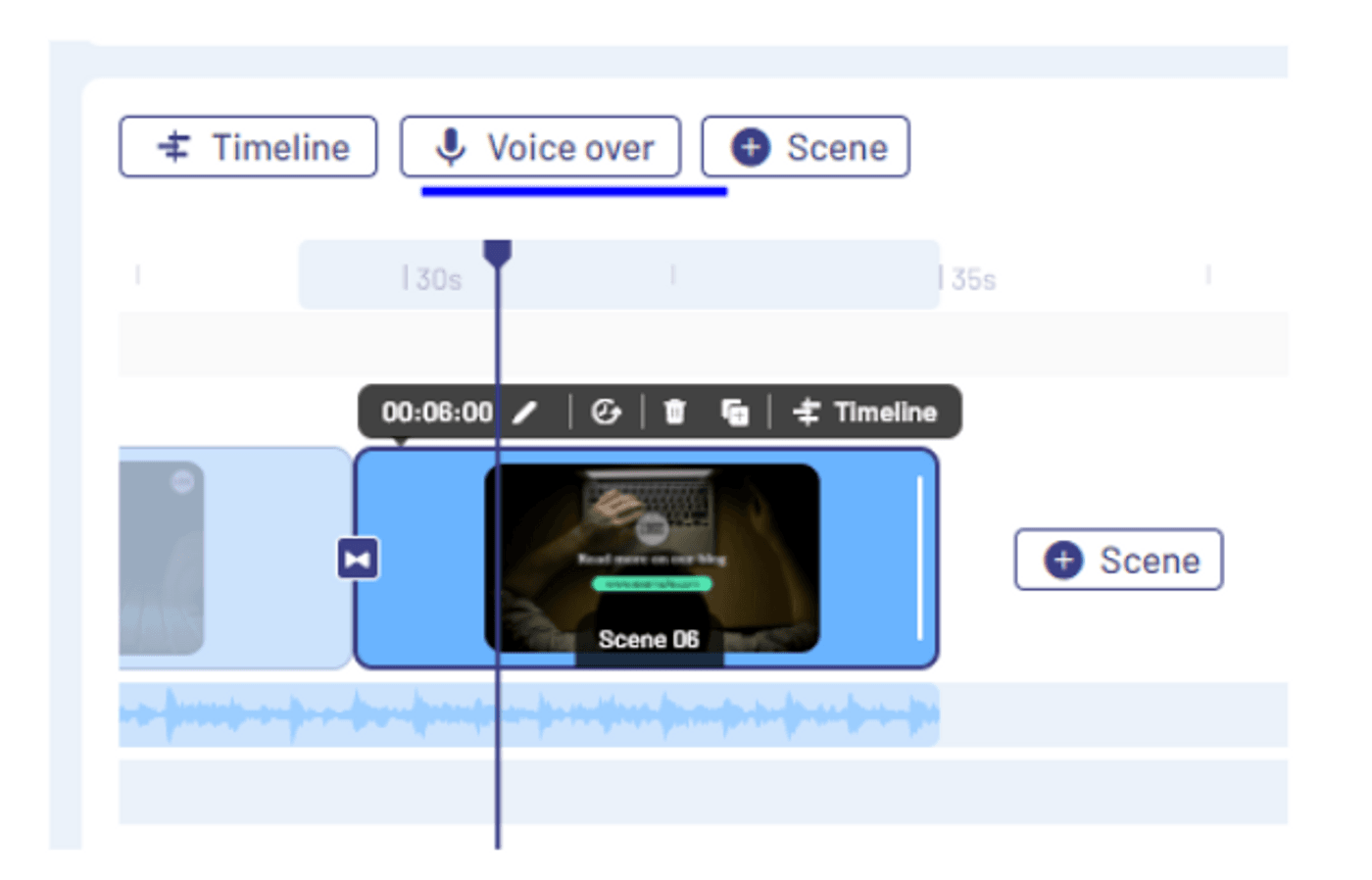Duplicate Scene 06 via the copy icon
Viewport: 1372px width, 880px height.
click(x=733, y=412)
